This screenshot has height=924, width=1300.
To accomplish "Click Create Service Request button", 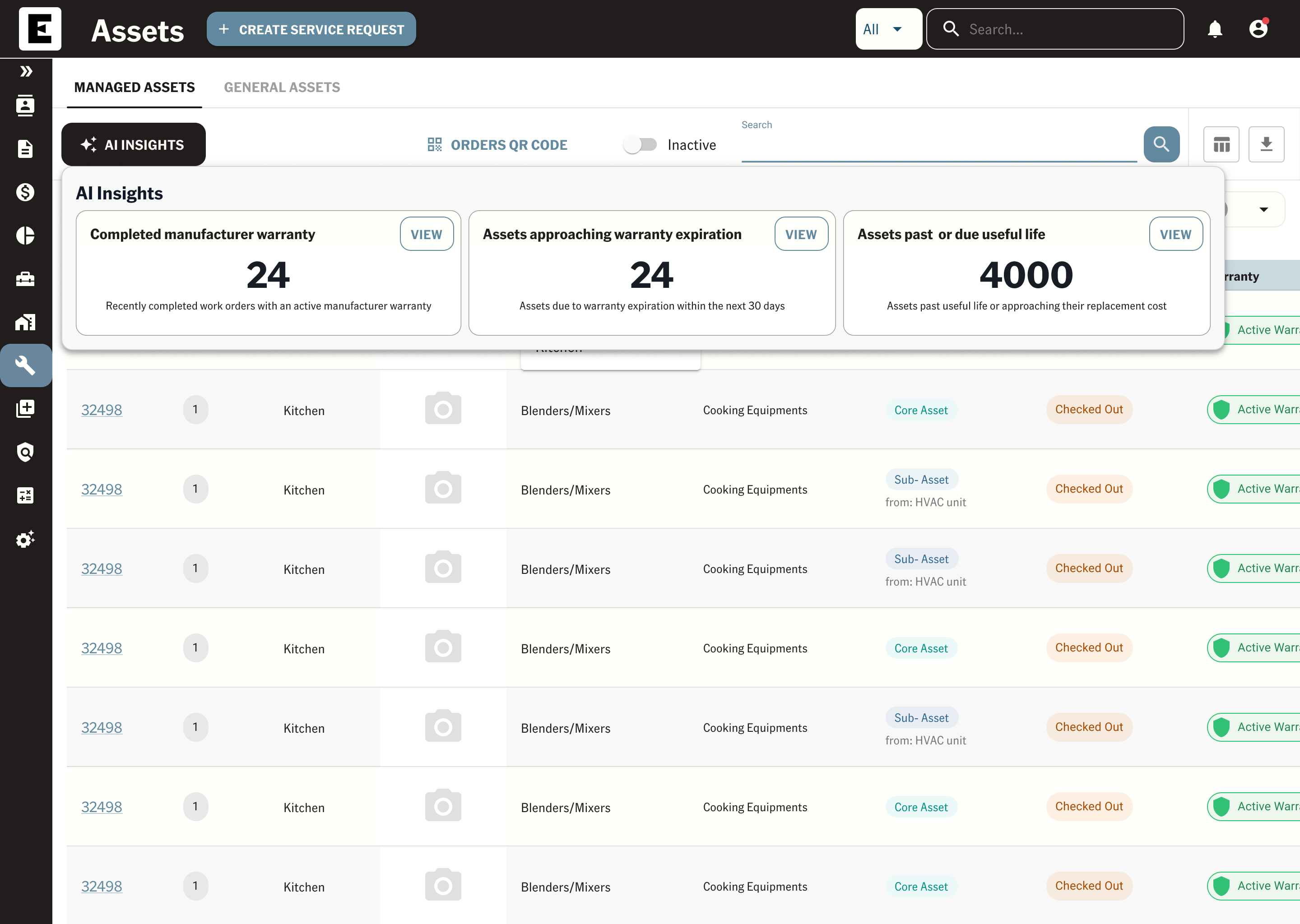I will click(x=311, y=29).
